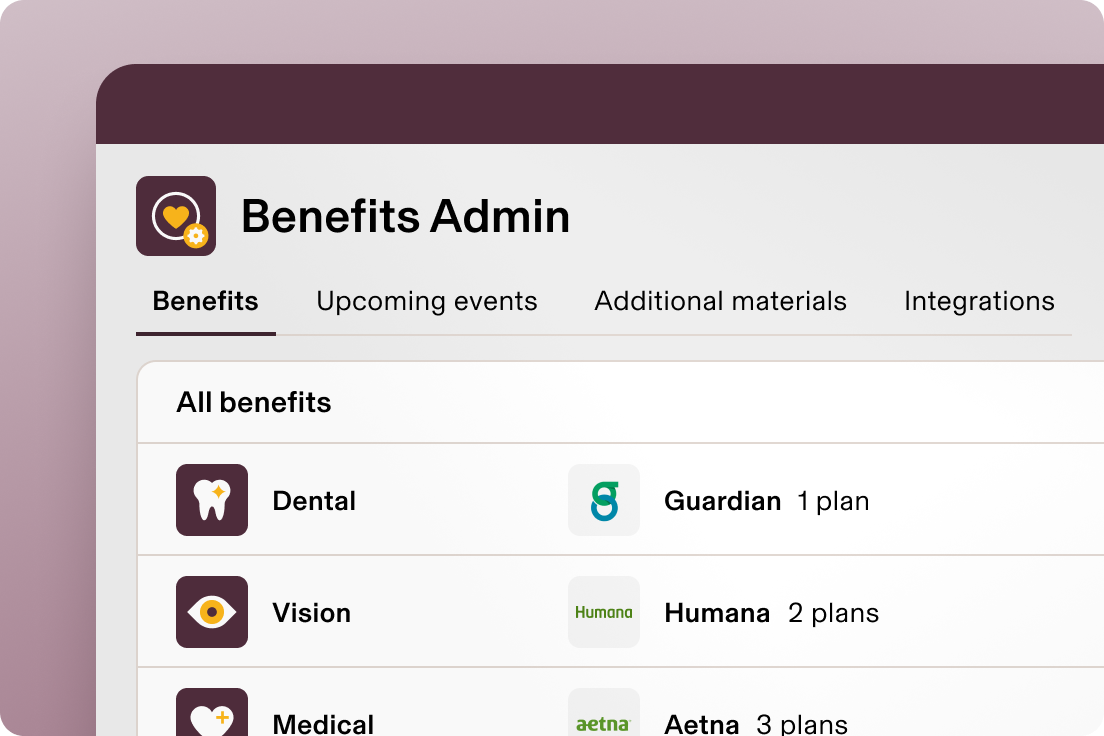
Task: Click the Guardian provider logo
Action: pos(604,500)
